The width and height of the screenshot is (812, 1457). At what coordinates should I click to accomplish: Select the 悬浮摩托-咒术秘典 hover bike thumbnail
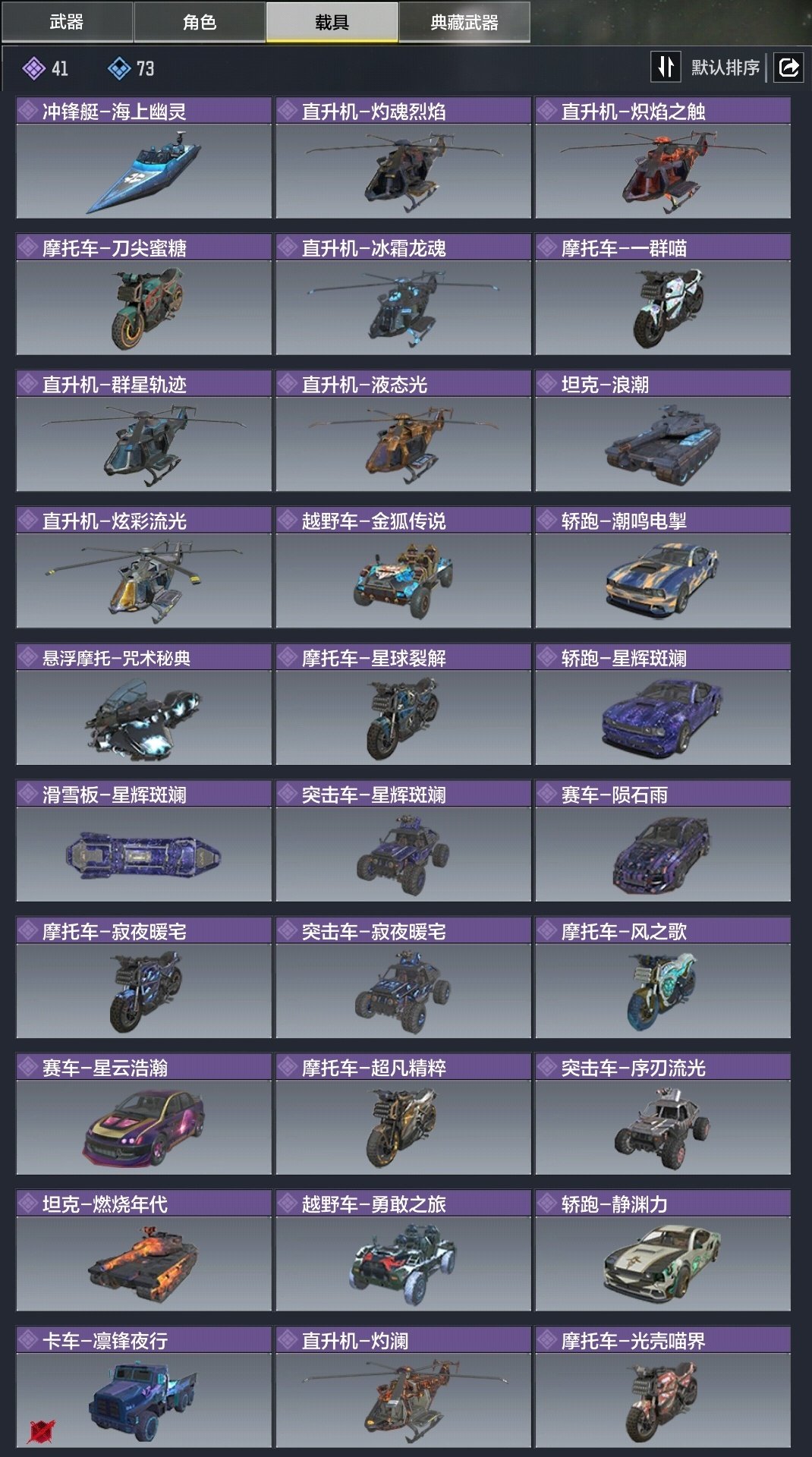[143, 718]
